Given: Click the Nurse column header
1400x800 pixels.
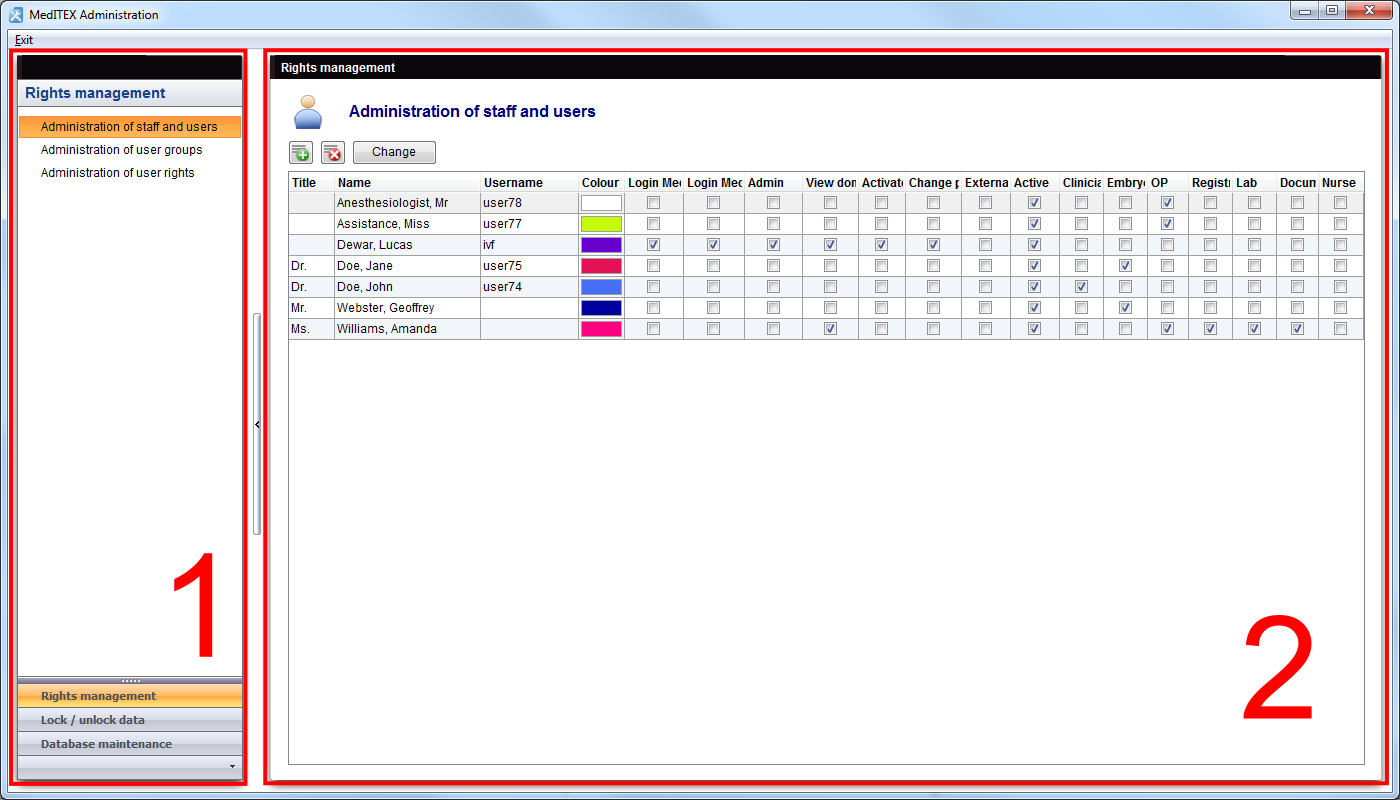Looking at the screenshot, I should click(x=1340, y=183).
